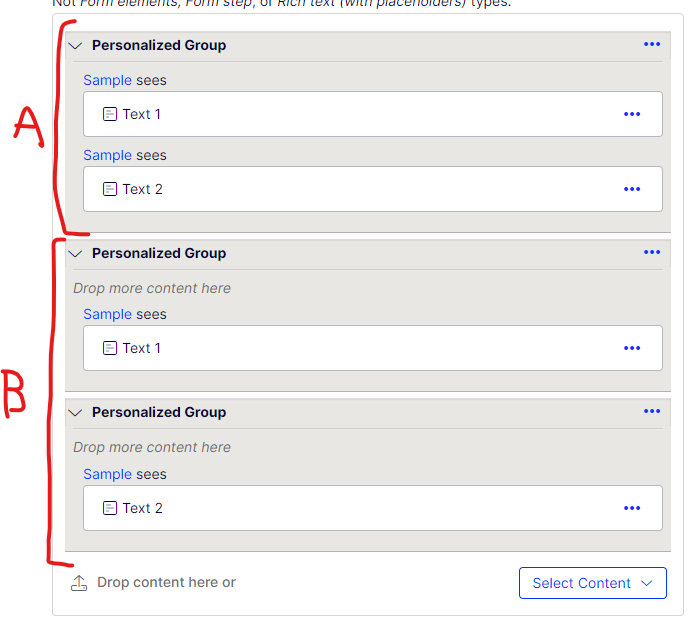Select the Text 1 item in second group

[142, 348]
